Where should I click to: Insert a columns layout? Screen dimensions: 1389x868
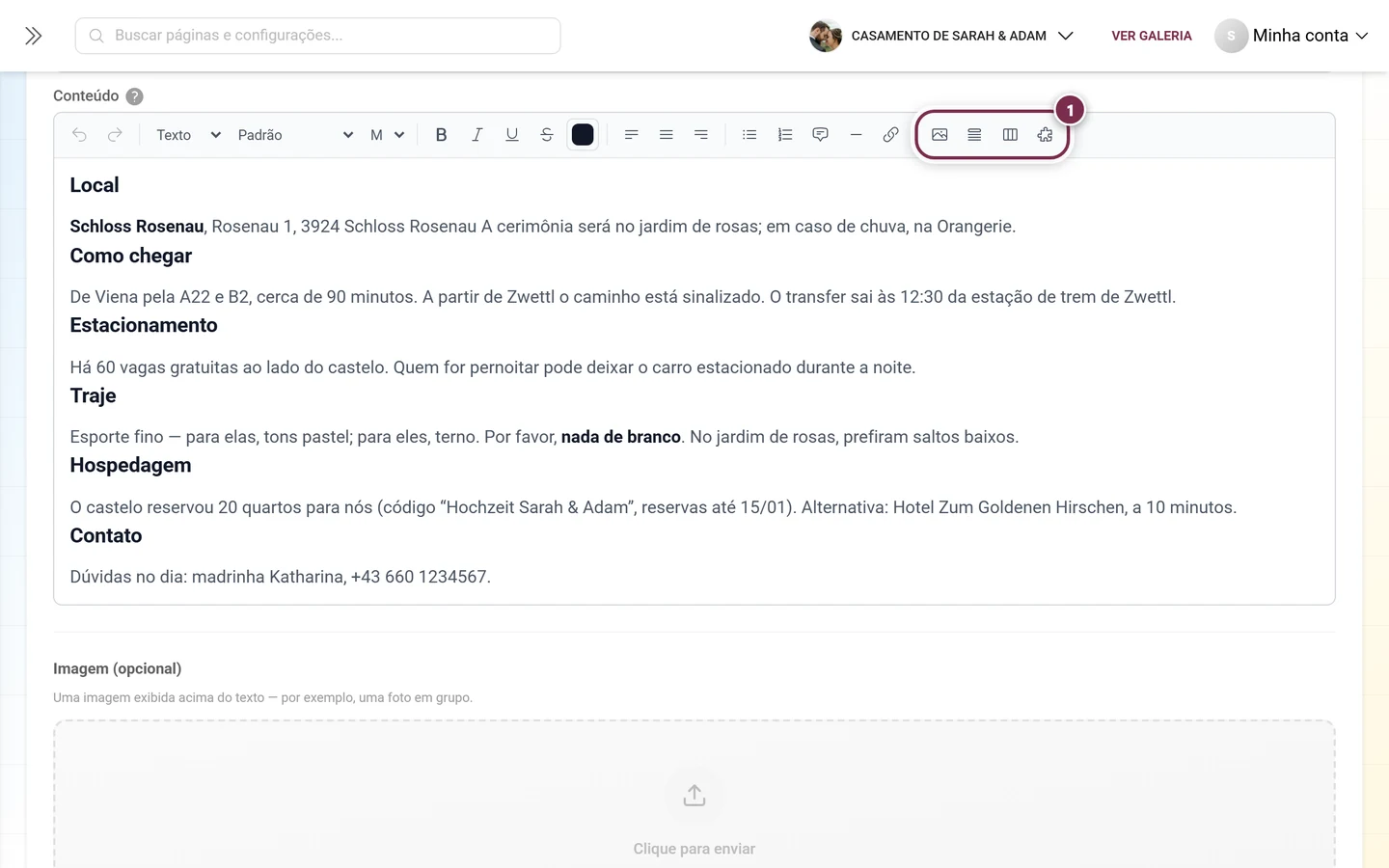click(x=1010, y=135)
